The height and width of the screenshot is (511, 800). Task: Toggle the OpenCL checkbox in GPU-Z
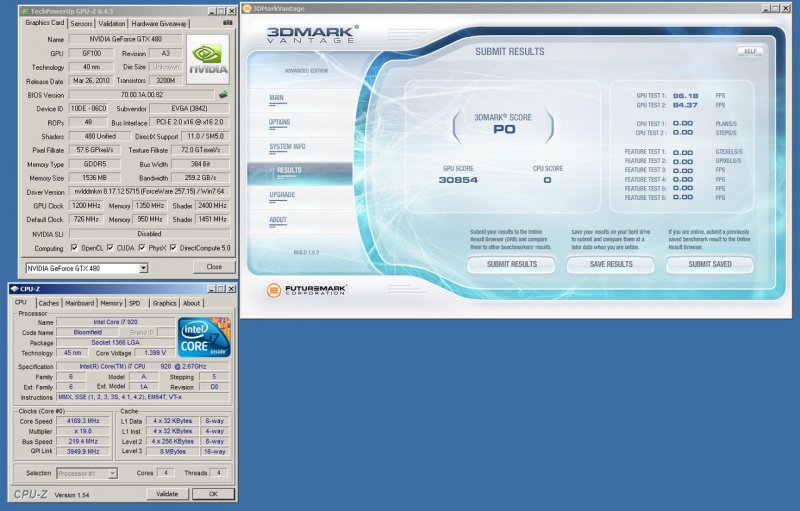pos(74,248)
